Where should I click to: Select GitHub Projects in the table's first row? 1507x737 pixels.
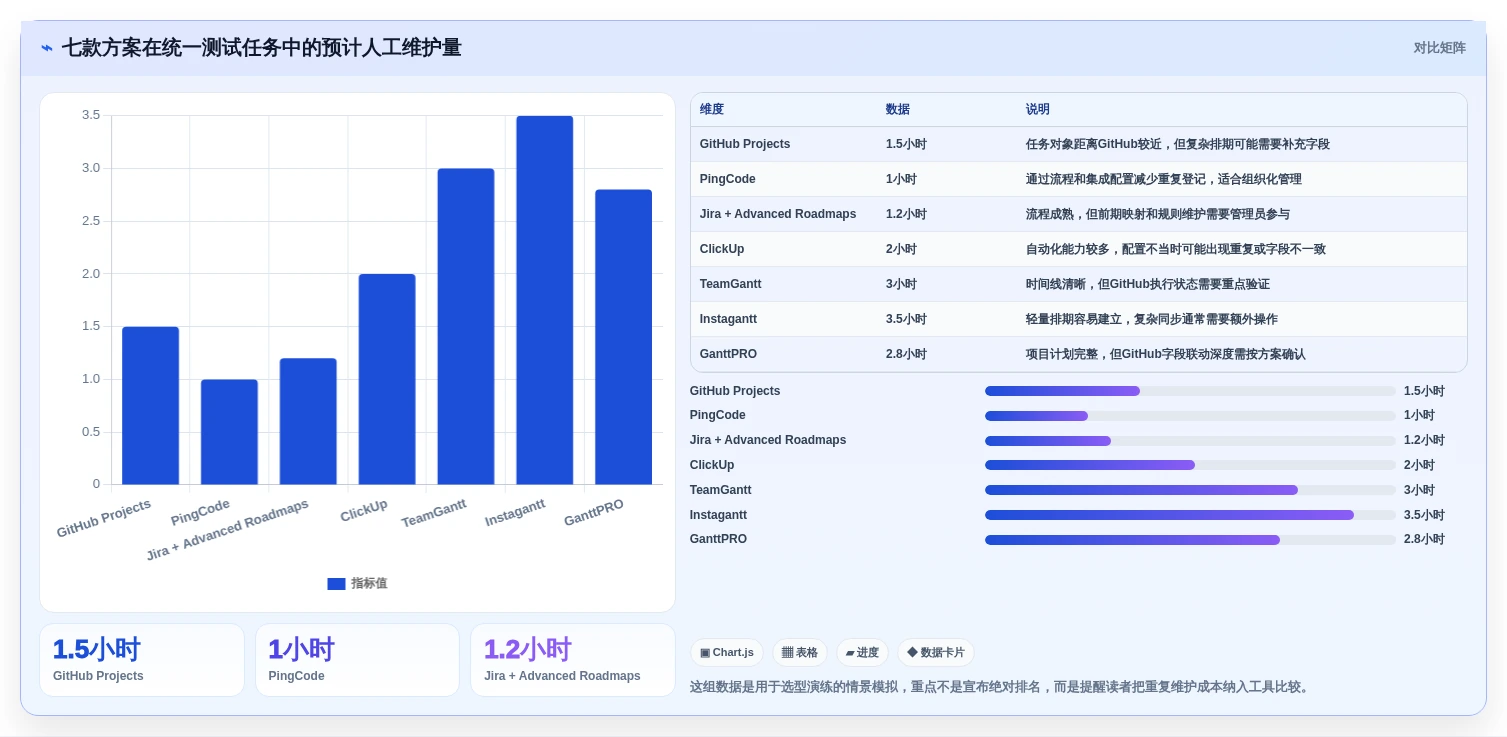(745, 144)
